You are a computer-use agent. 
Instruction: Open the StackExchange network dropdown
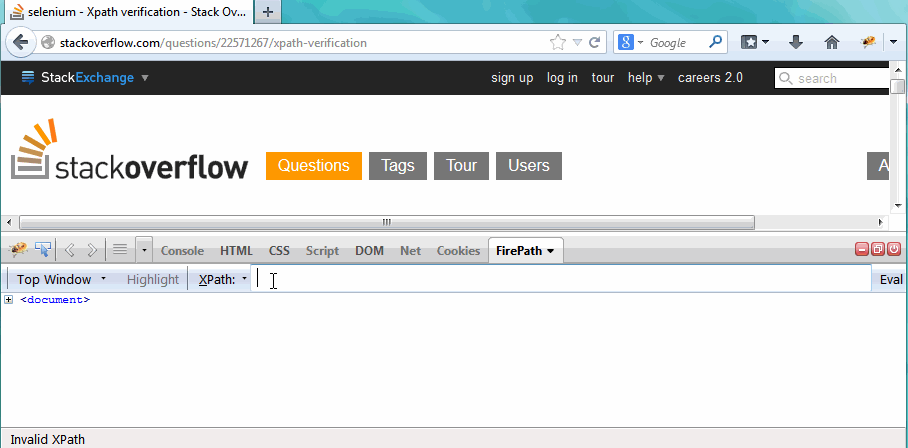85,78
